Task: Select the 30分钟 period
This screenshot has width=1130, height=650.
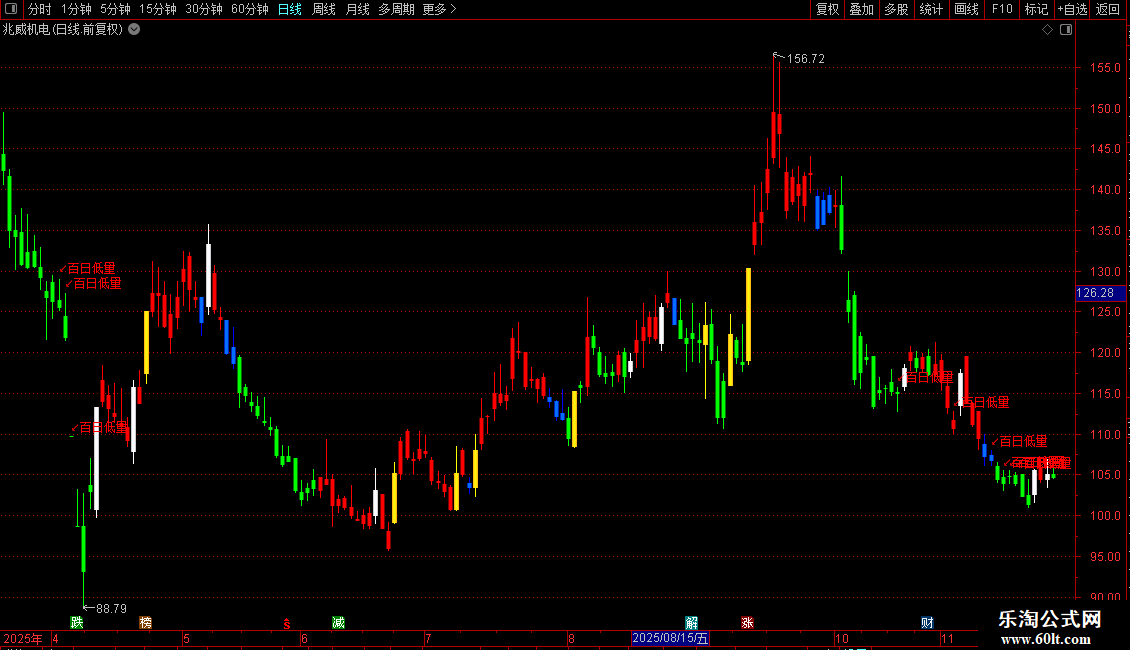Action: point(203,9)
